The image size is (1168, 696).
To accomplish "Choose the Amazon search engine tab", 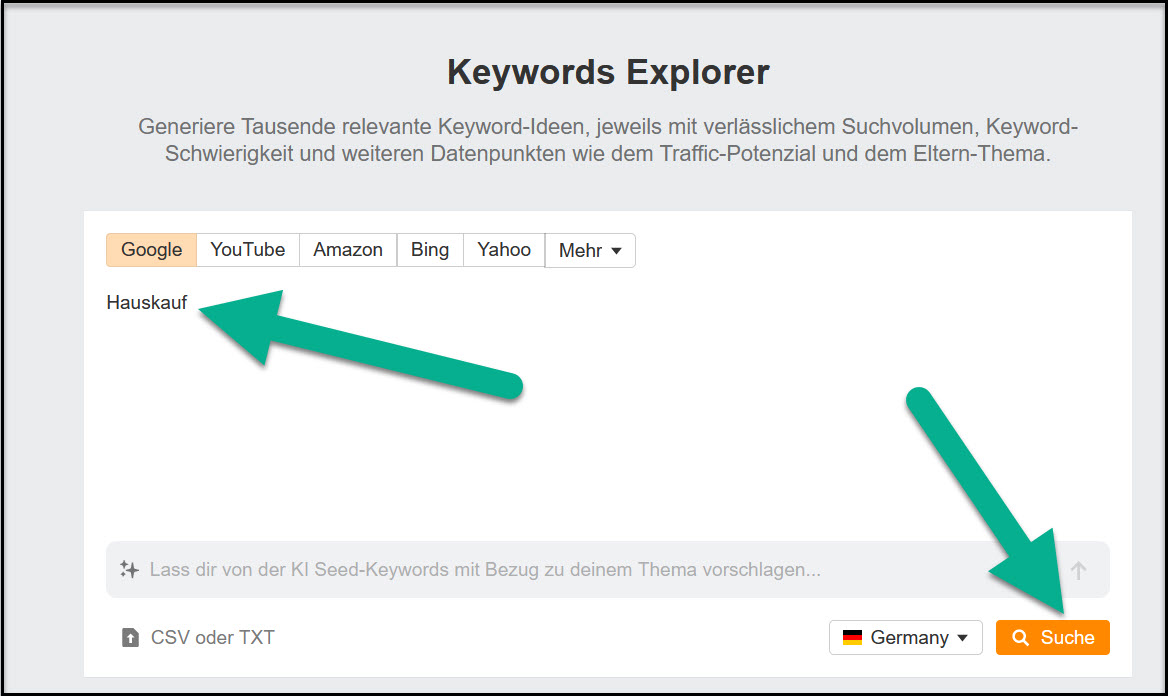I will 348,250.
